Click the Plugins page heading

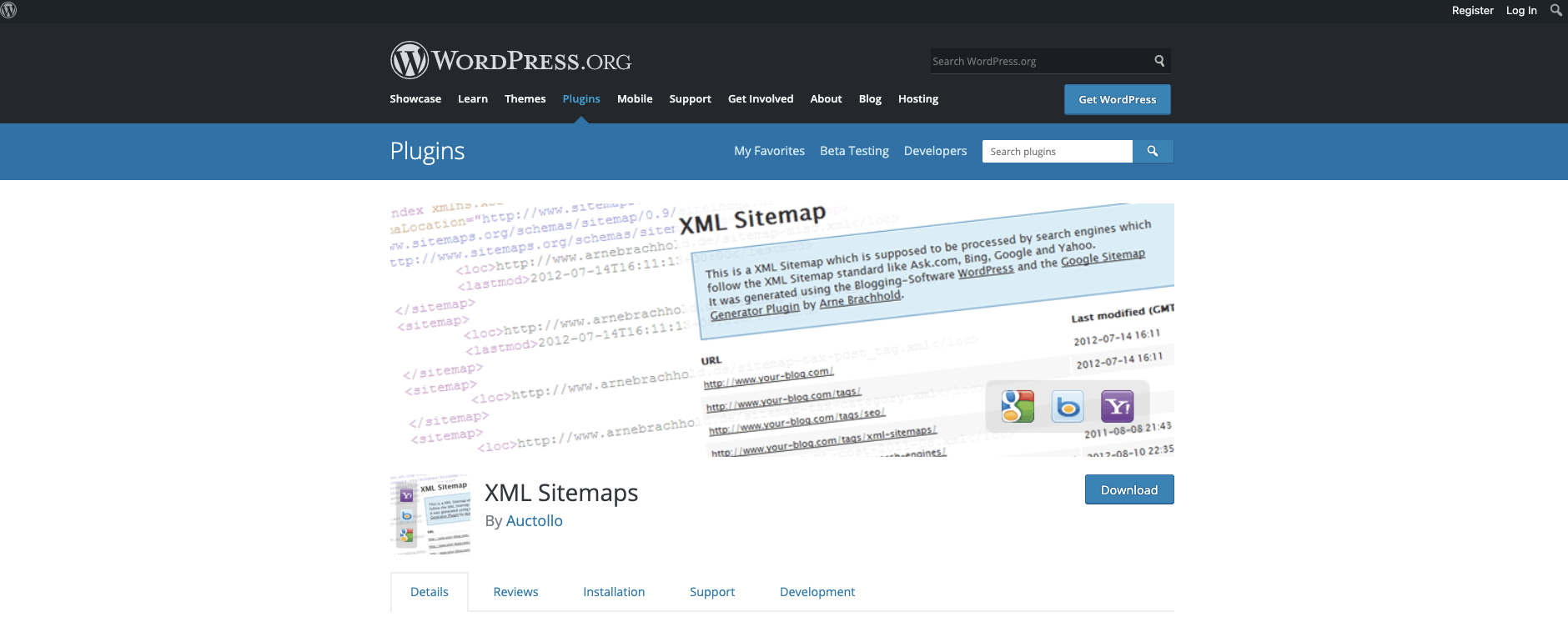click(427, 151)
